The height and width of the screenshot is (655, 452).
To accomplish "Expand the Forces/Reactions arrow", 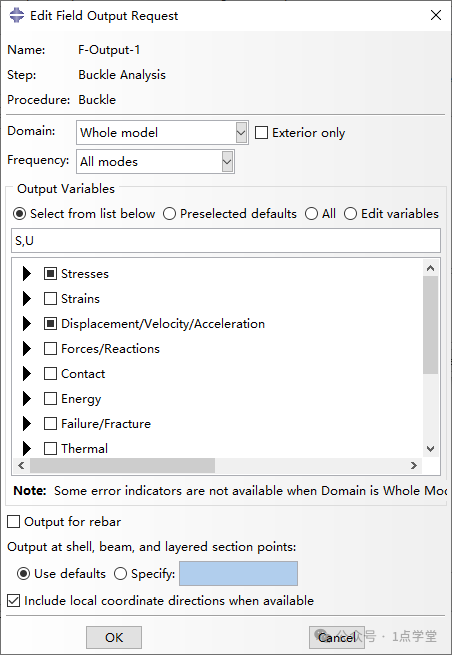I will 27,349.
